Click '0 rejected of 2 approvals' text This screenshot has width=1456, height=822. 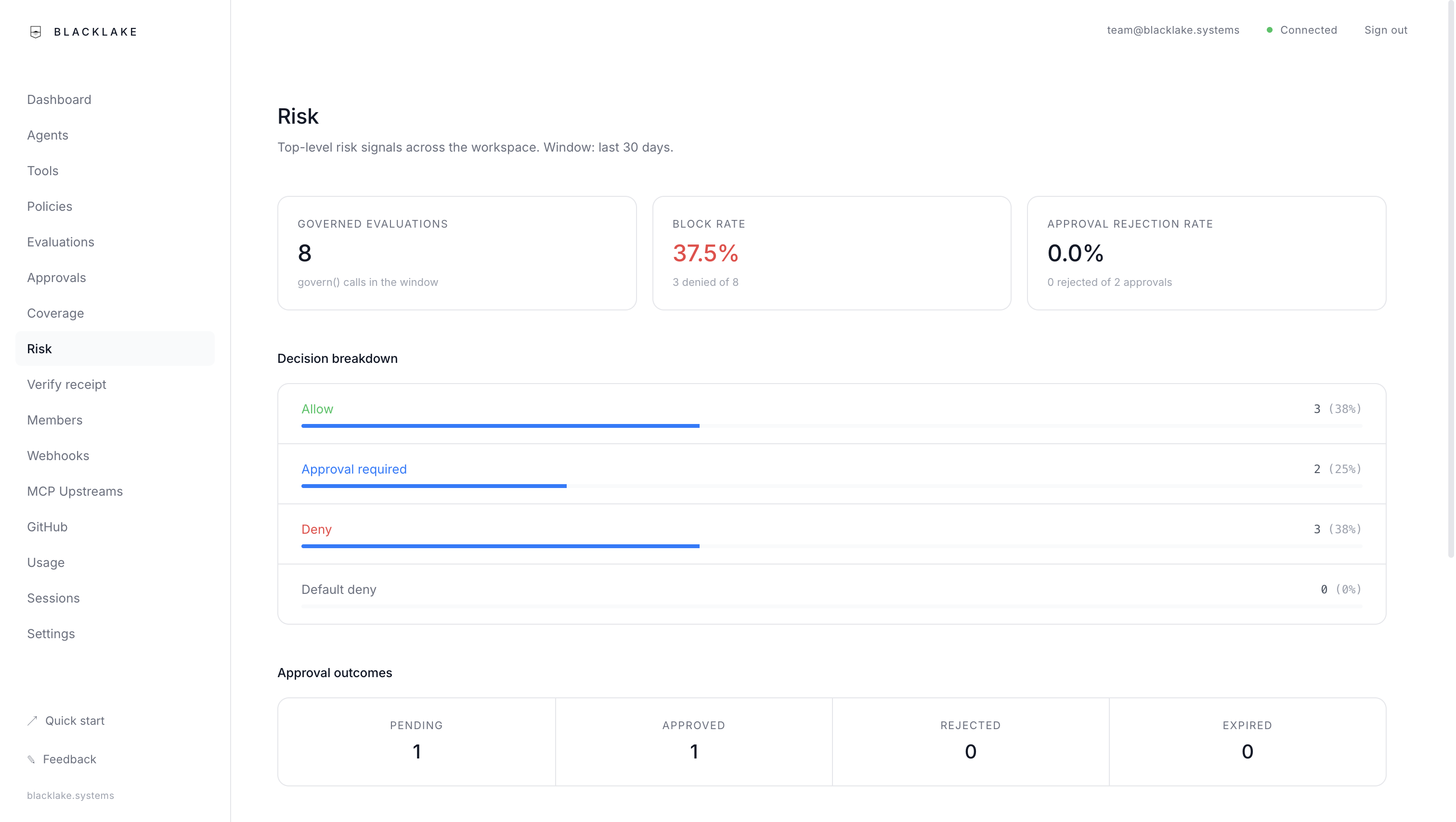[x=1109, y=282]
